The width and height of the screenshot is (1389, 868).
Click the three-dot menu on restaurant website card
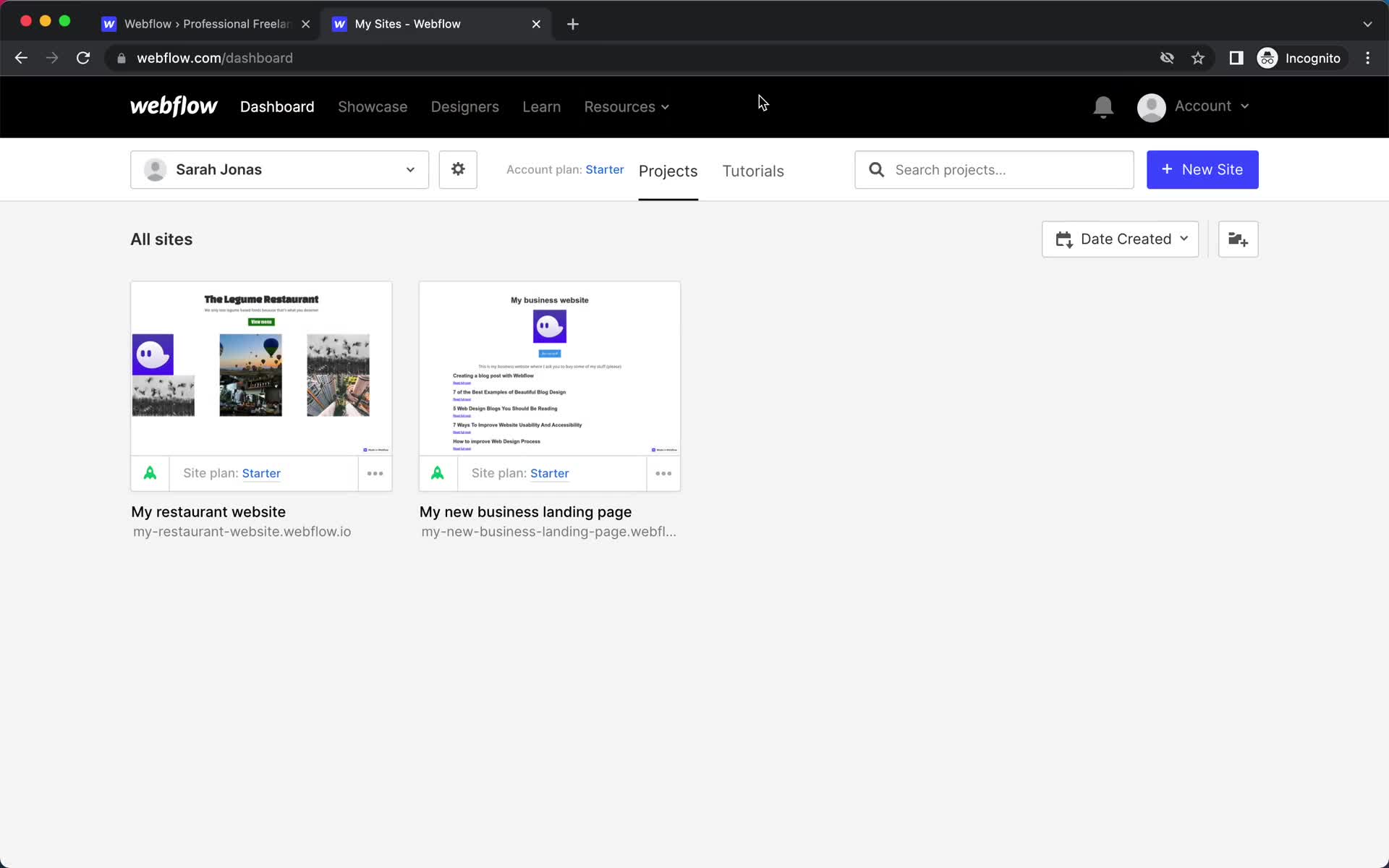375,473
